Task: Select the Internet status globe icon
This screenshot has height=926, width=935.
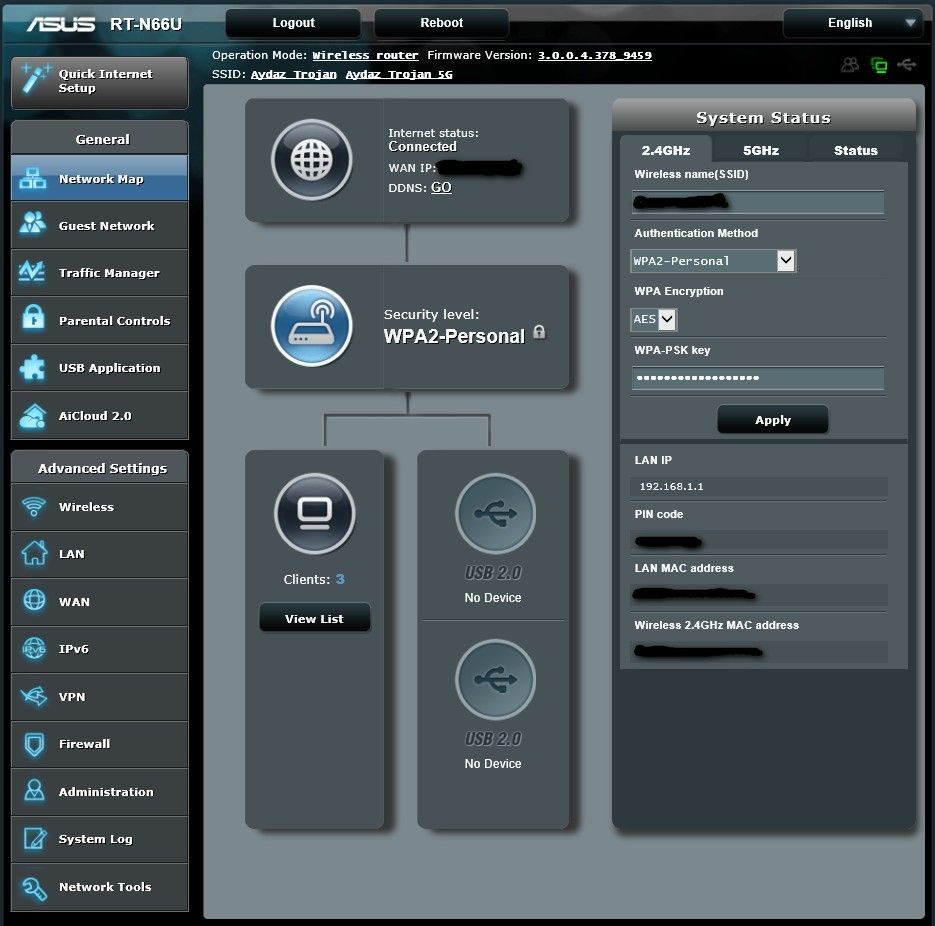Action: pos(311,160)
